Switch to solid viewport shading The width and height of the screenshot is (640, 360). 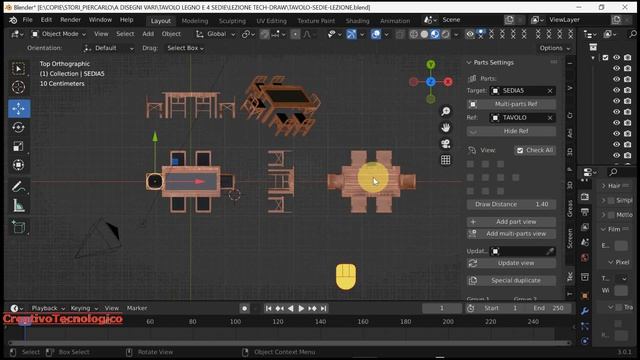[x=424, y=34]
